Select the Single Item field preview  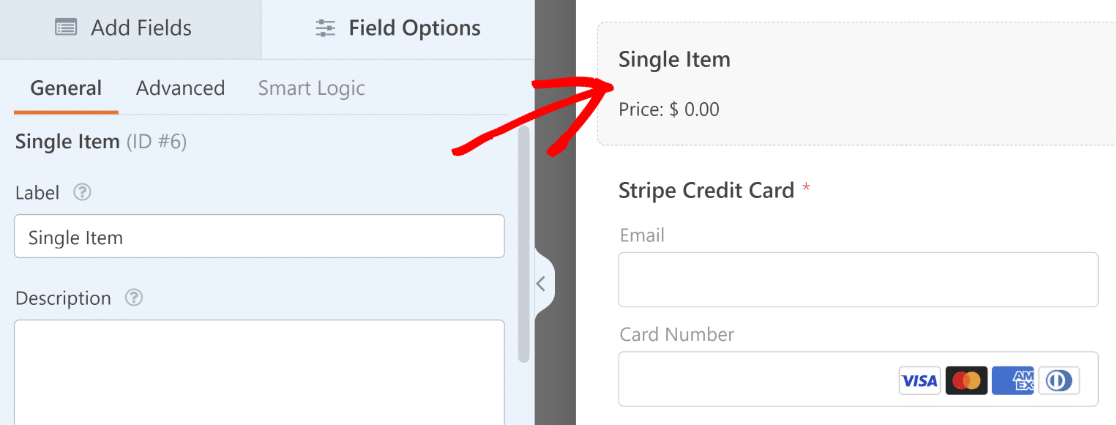pos(856,84)
